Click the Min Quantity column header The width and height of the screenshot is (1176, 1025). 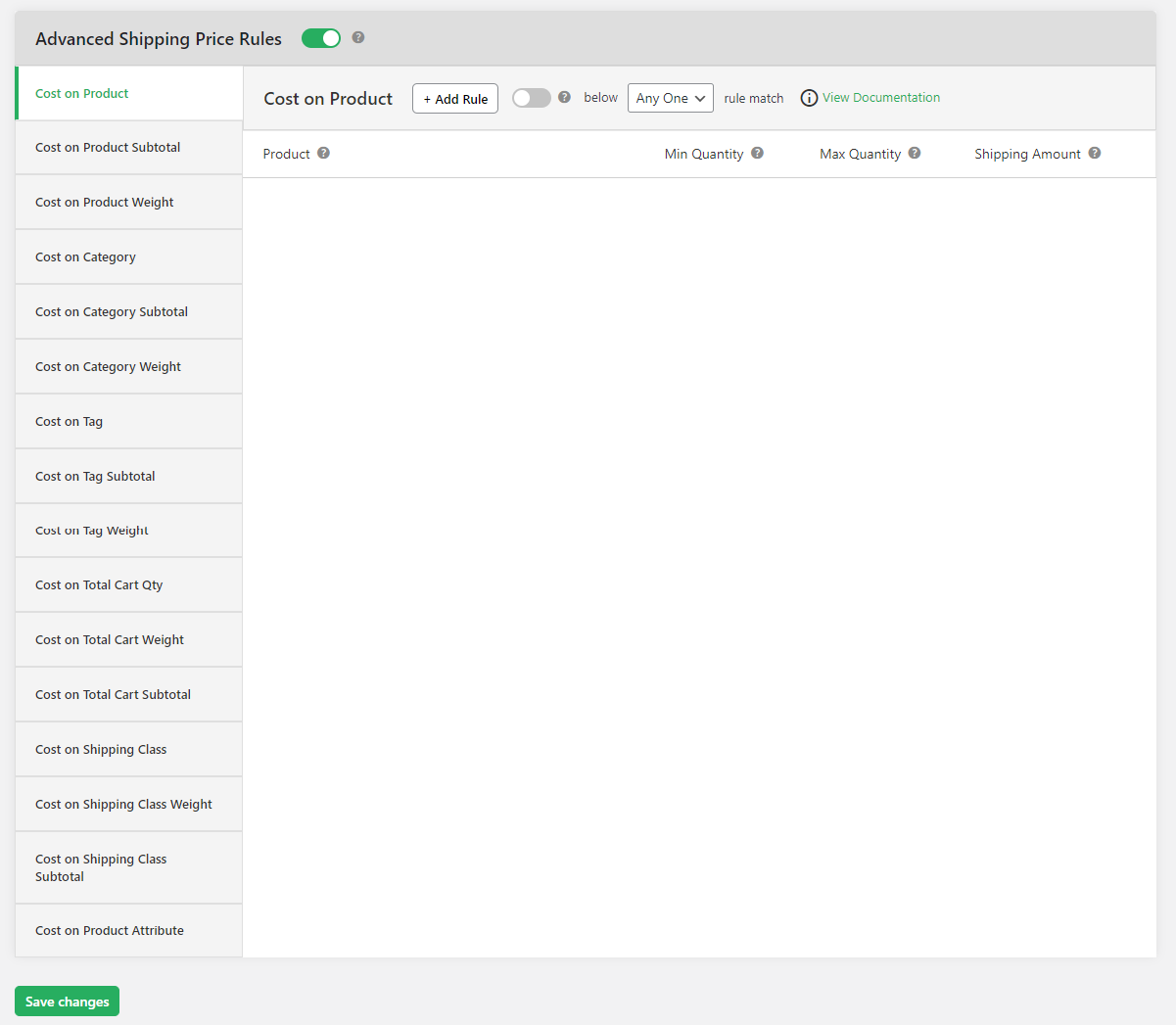[x=704, y=154]
